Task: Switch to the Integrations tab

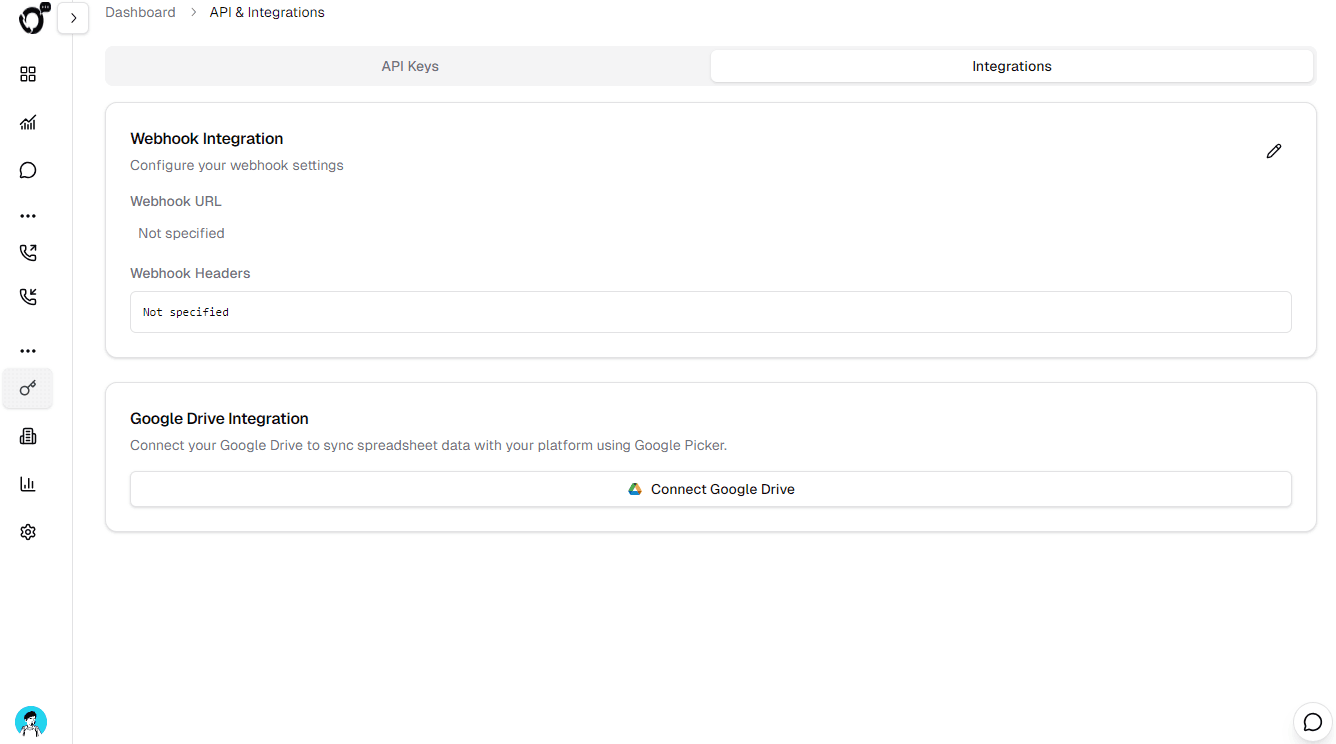Action: pyautogui.click(x=1011, y=65)
